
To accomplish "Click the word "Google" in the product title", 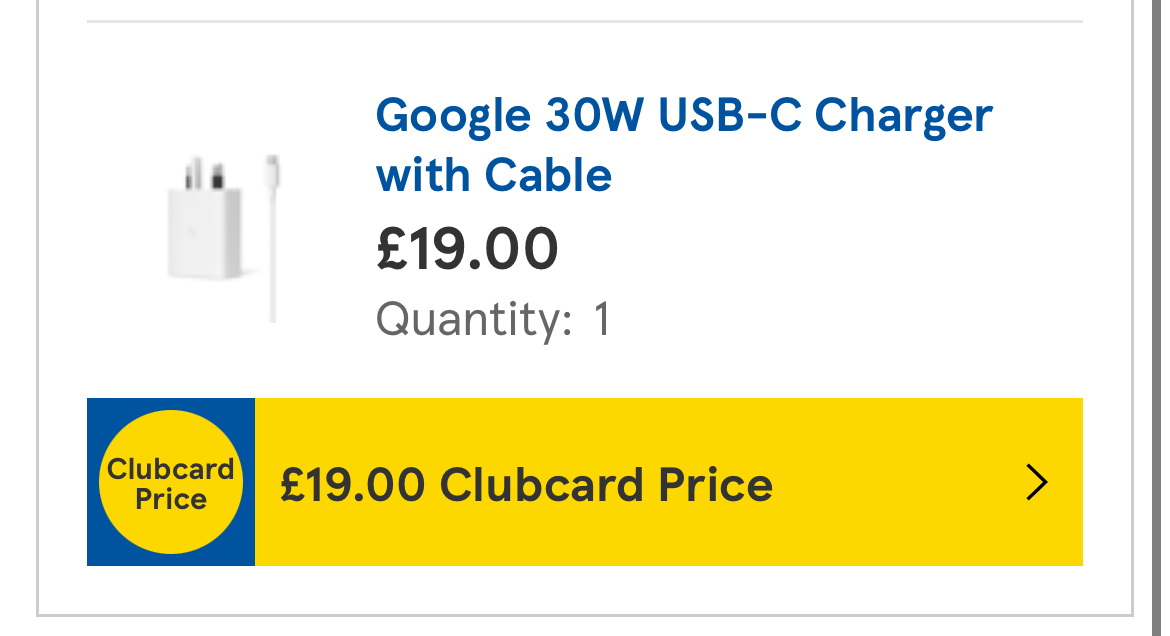I will tap(452, 117).
